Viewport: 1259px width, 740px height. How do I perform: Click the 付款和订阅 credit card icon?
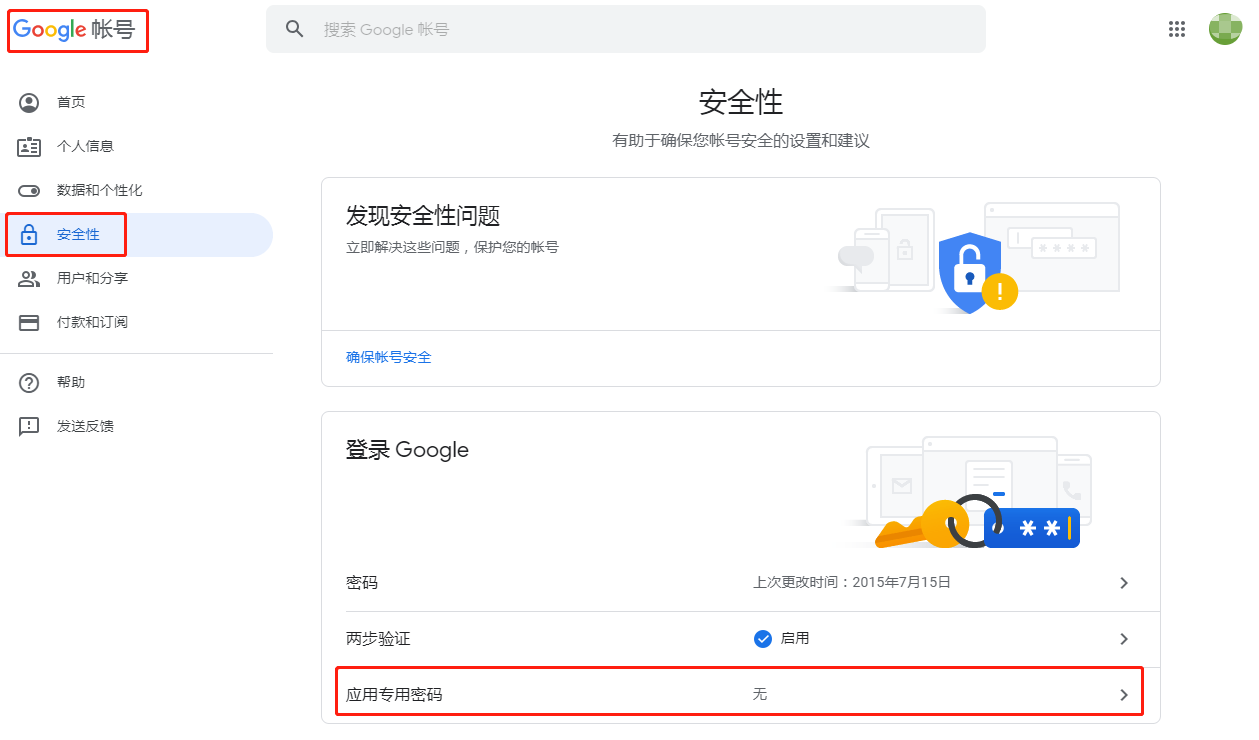[29, 322]
